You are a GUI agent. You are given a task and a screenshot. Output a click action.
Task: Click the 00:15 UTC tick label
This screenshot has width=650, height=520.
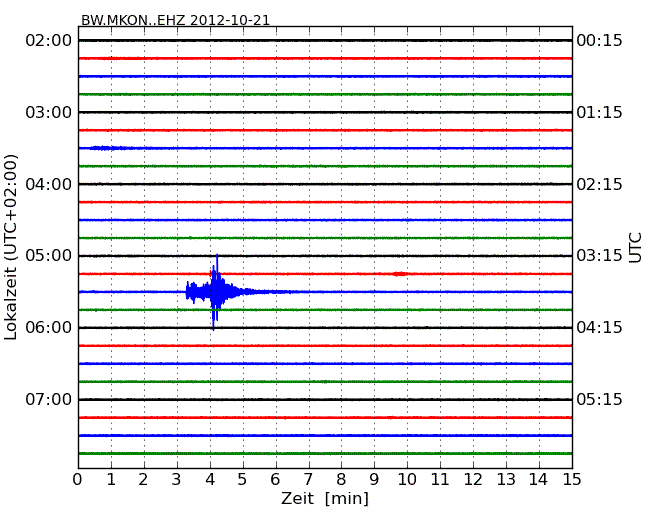pyautogui.click(x=599, y=41)
